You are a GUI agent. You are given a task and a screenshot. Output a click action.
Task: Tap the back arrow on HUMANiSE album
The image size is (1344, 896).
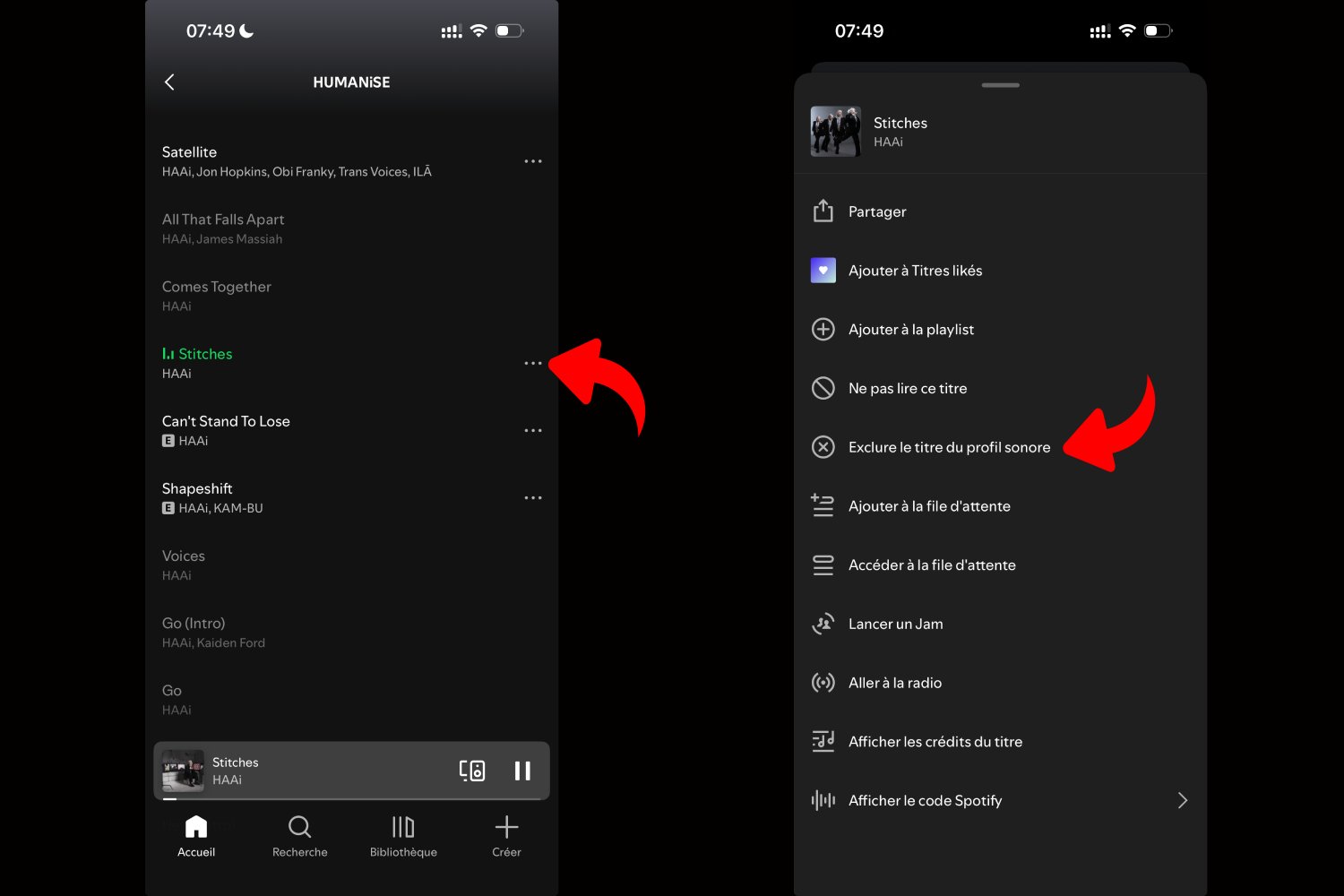coord(169,82)
